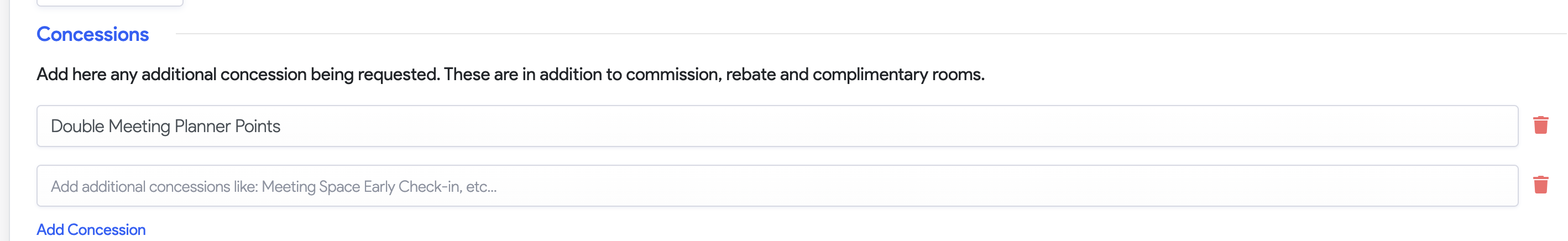Viewport: 1568px width, 241px height.
Task: Click the red trash icon beside the first concession
Action: (1540, 125)
